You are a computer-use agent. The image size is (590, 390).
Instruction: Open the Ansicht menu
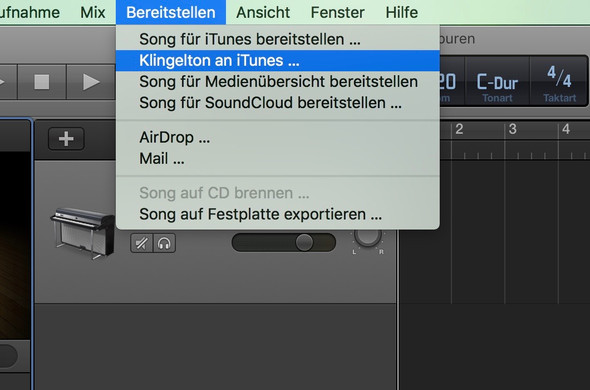263,12
